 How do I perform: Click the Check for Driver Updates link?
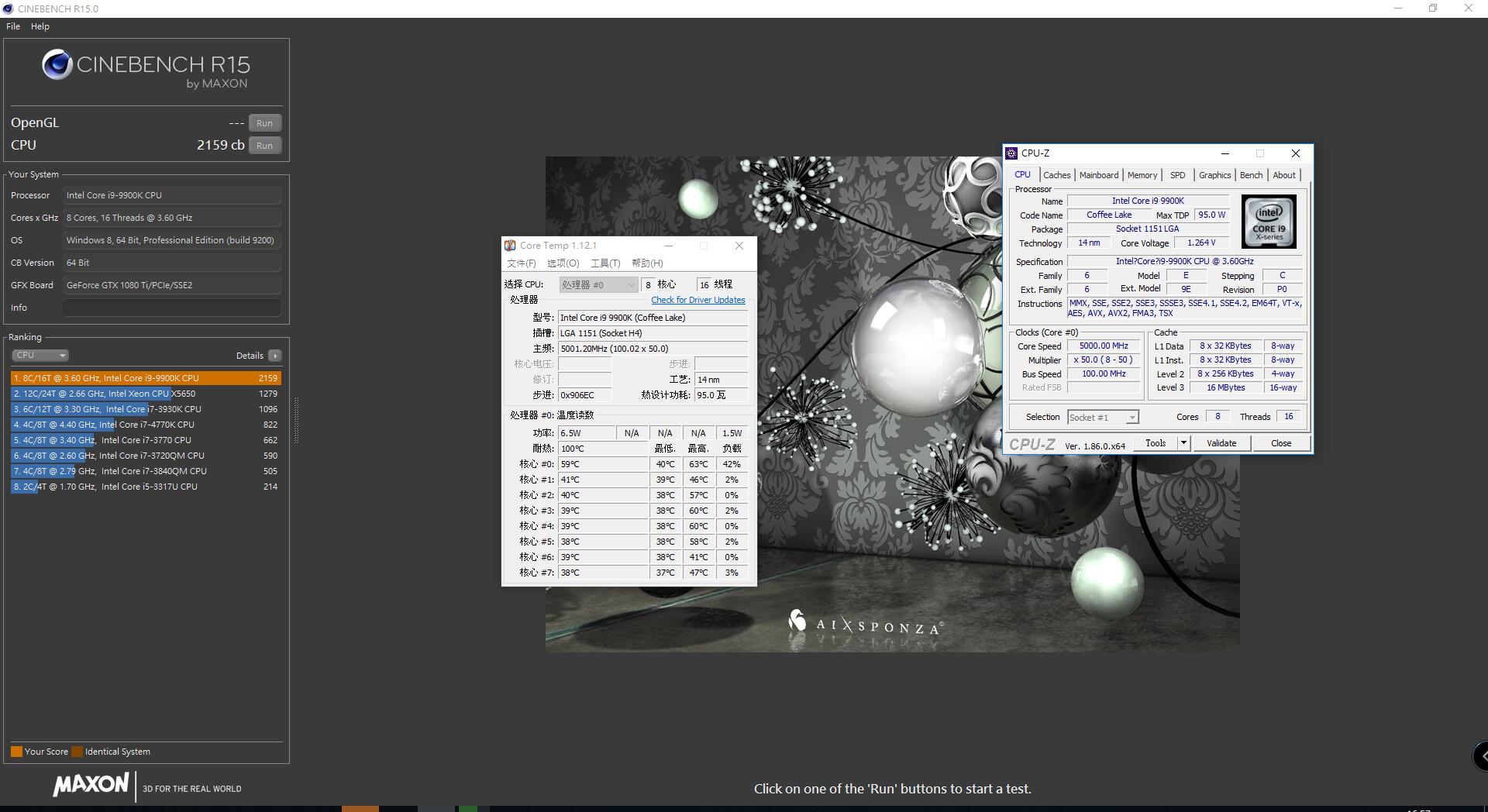point(698,300)
